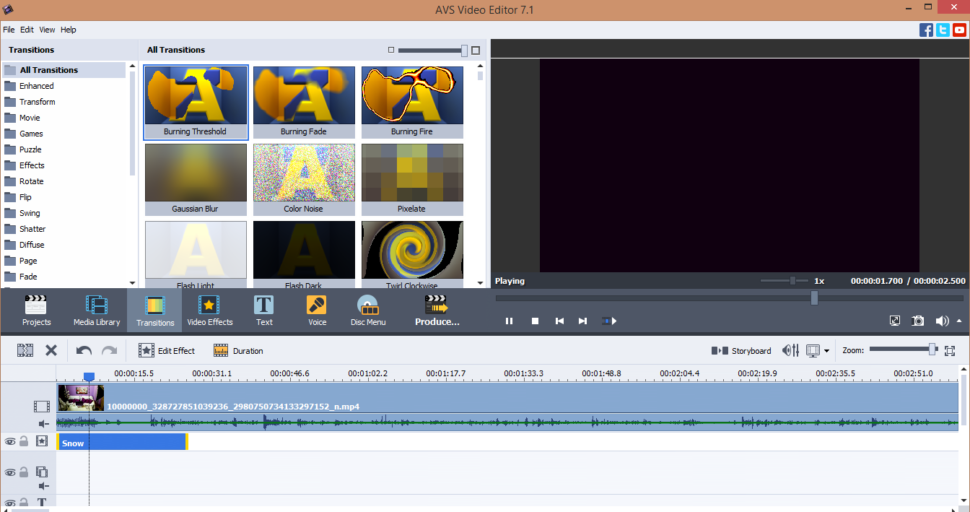Click the preview playback progress bar
Screen dimensions: 970x512
click(729, 298)
